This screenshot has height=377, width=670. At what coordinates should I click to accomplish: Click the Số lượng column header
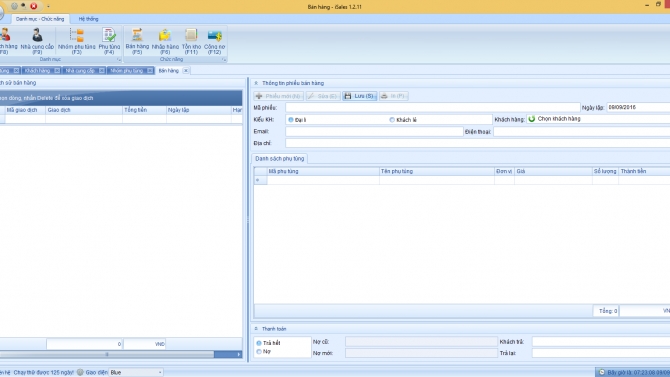pyautogui.click(x=605, y=171)
